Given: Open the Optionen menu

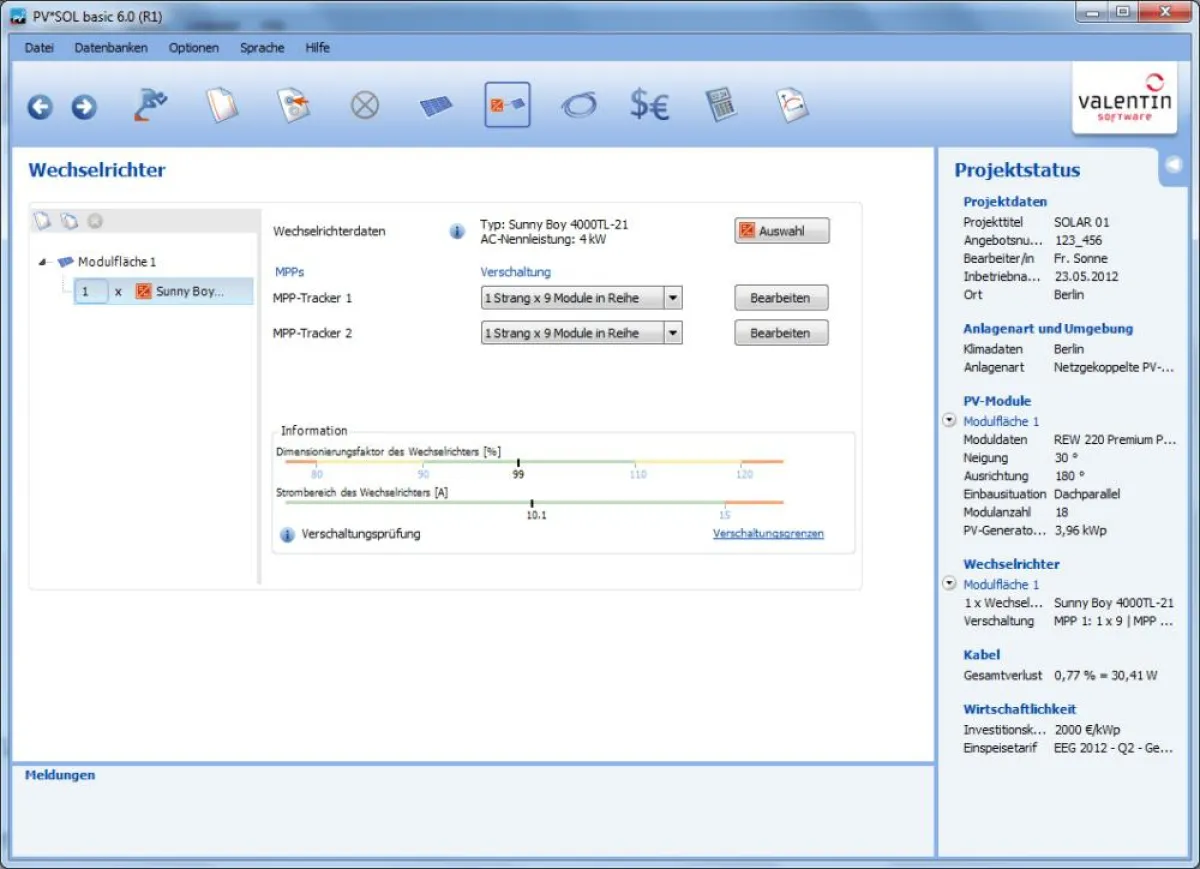Looking at the screenshot, I should coord(193,47).
